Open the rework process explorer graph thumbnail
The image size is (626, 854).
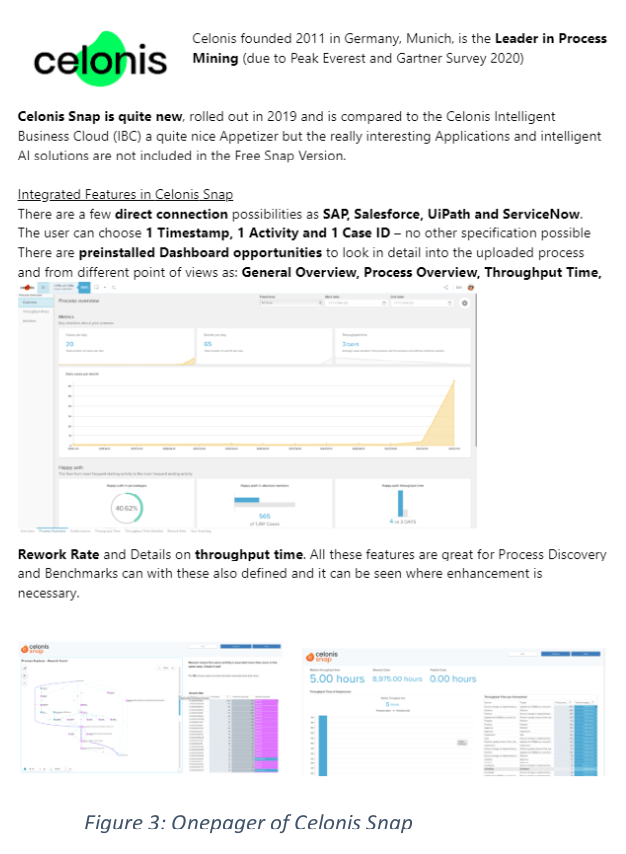101,715
